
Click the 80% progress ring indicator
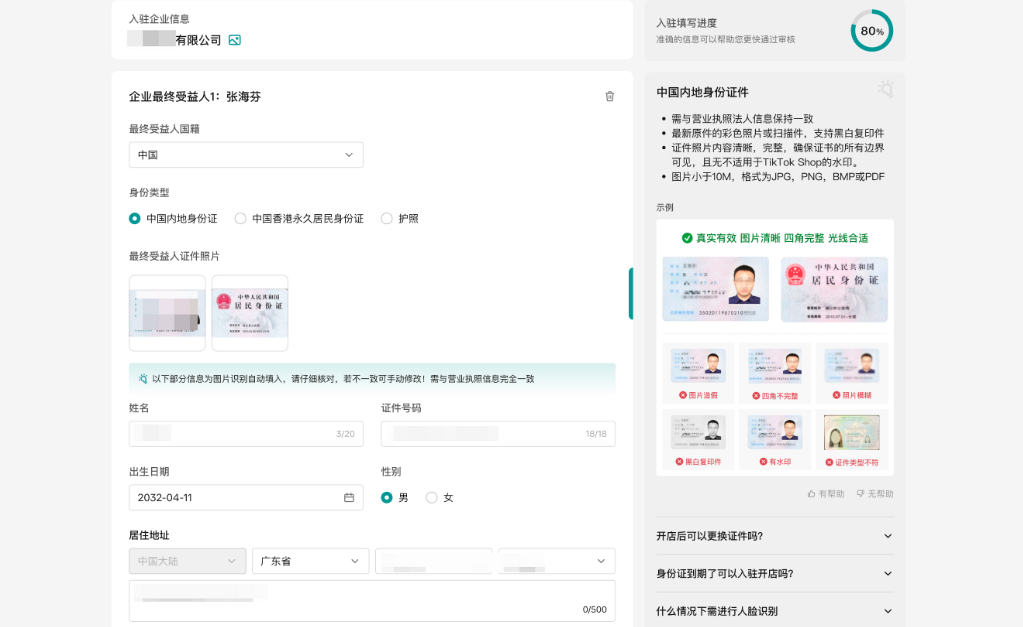pyautogui.click(x=871, y=31)
